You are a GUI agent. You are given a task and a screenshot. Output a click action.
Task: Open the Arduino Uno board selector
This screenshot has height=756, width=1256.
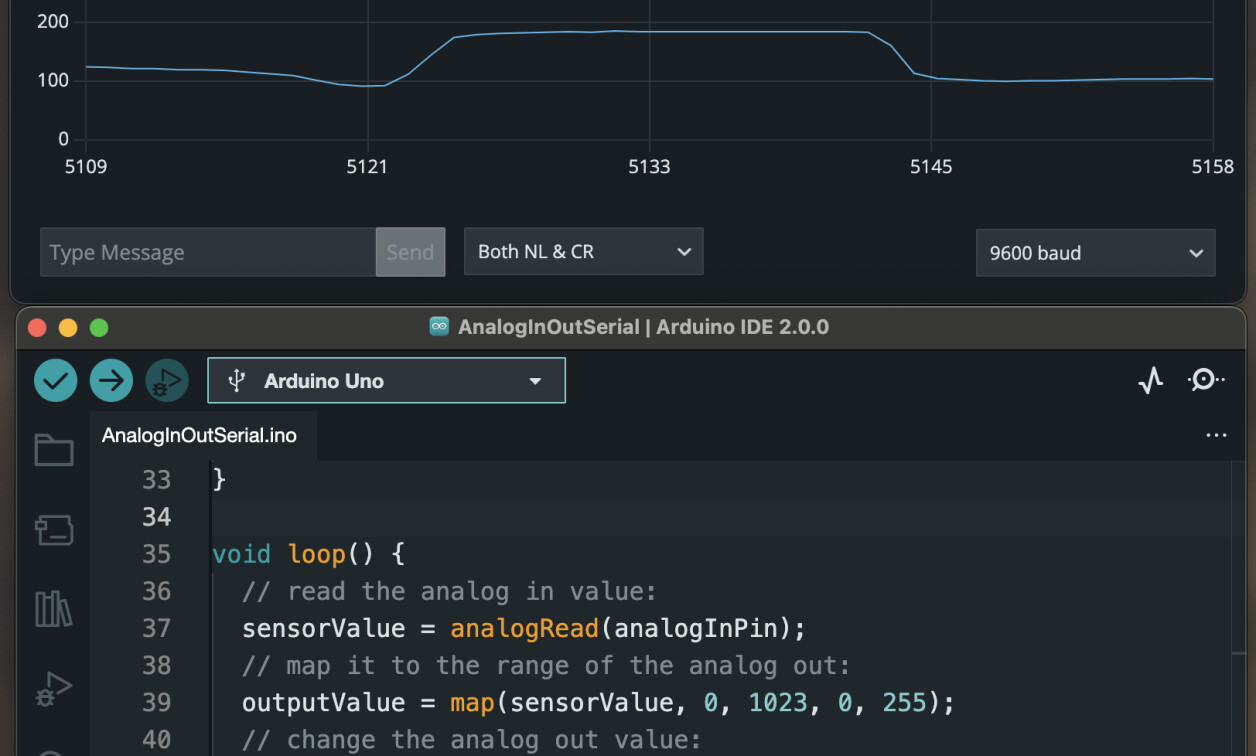(x=386, y=381)
